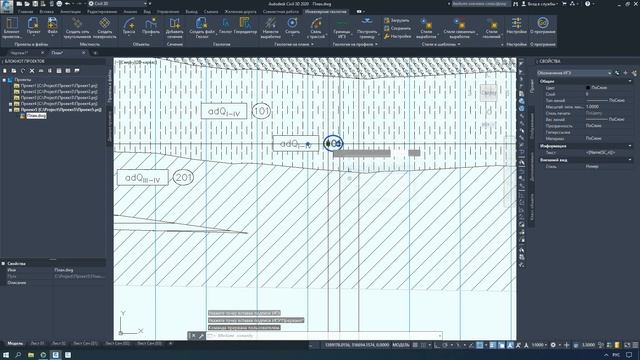Click circled 201 label in drawing
Screen dimensions: 640x360
coord(183,178)
